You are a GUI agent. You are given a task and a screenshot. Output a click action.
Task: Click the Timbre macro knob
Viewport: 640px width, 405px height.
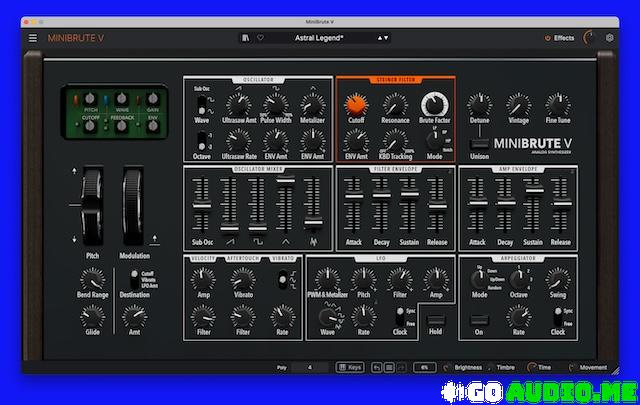pos(490,367)
